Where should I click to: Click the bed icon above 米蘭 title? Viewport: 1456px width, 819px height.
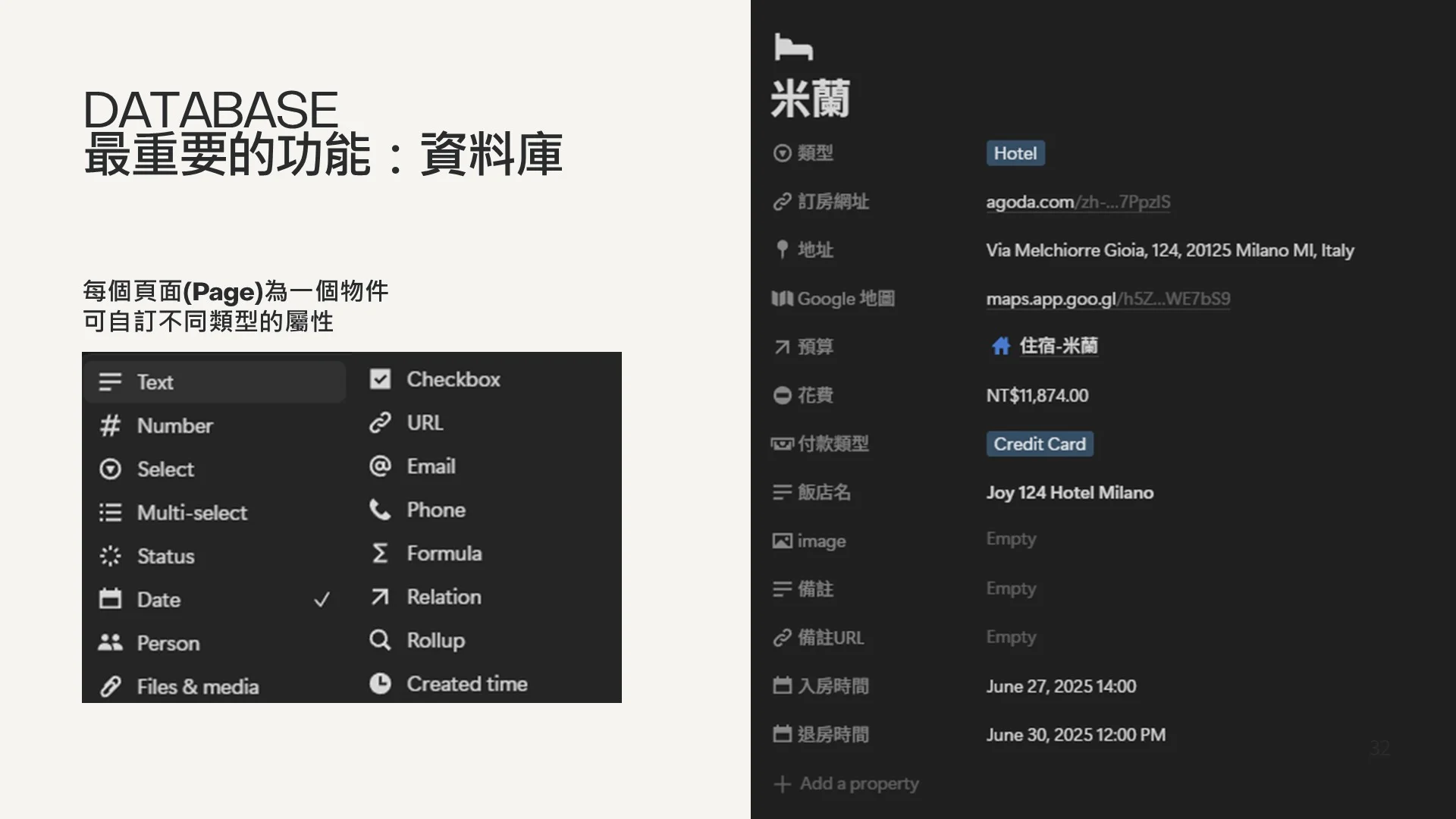click(793, 47)
